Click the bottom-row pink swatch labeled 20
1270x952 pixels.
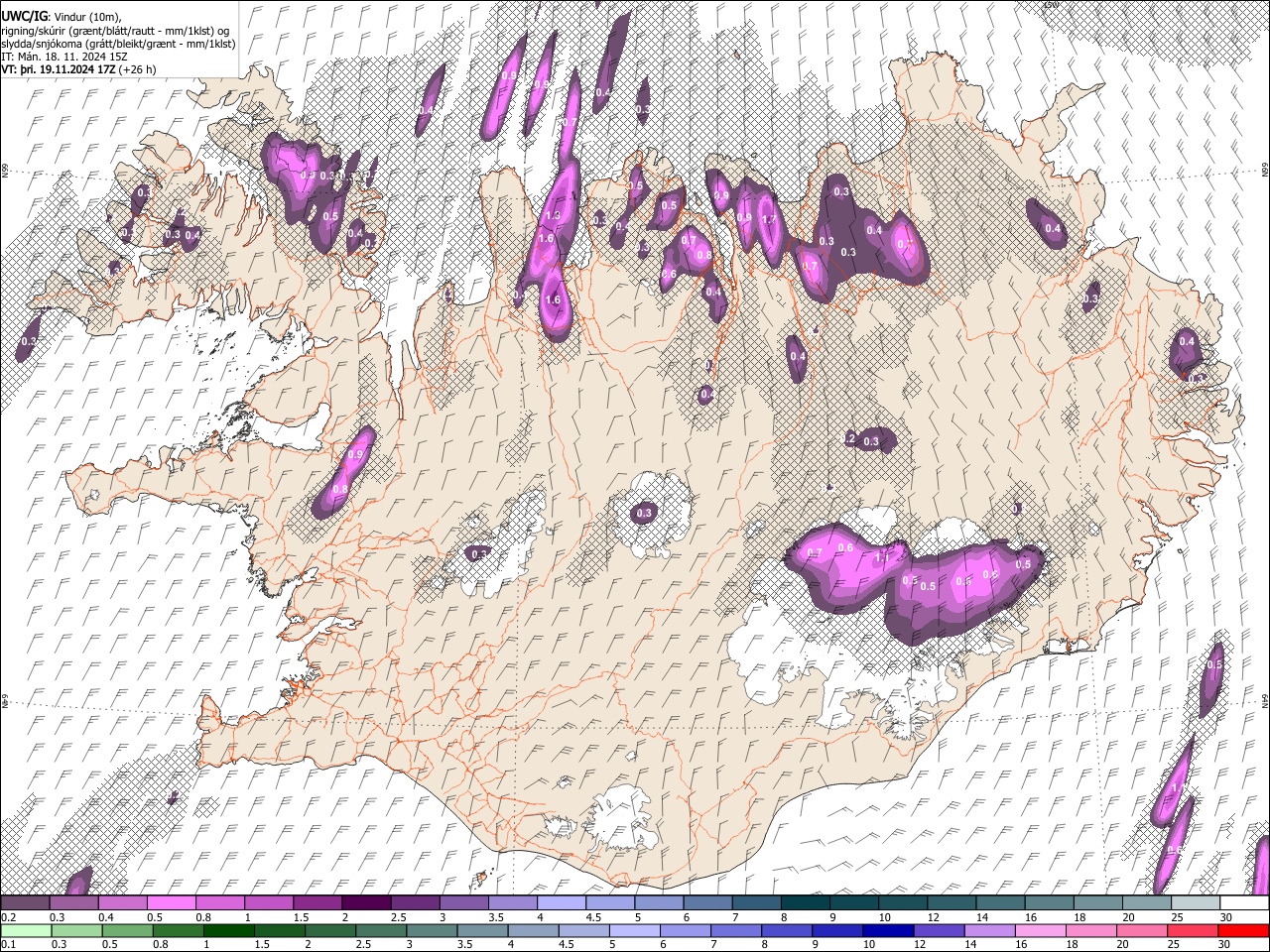click(1142, 930)
